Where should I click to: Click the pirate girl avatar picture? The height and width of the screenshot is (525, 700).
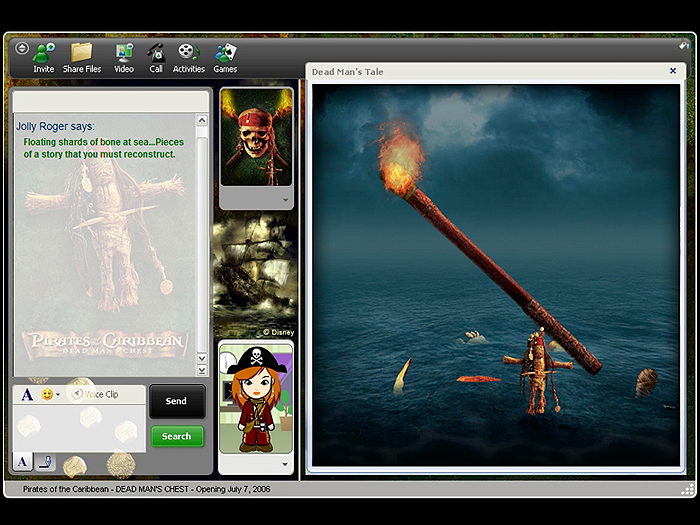point(256,398)
